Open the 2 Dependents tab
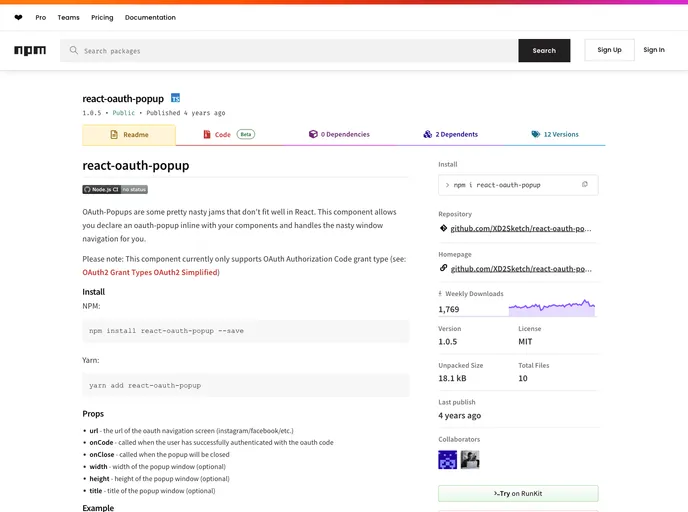Image resolution: width=688 pixels, height=512 pixels. pyautogui.click(x=451, y=134)
